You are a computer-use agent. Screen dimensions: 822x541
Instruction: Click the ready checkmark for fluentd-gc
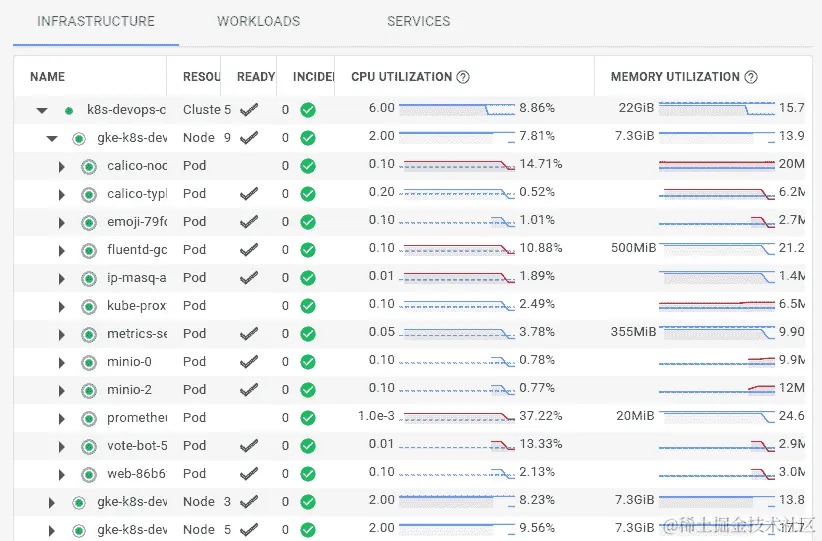(249, 250)
